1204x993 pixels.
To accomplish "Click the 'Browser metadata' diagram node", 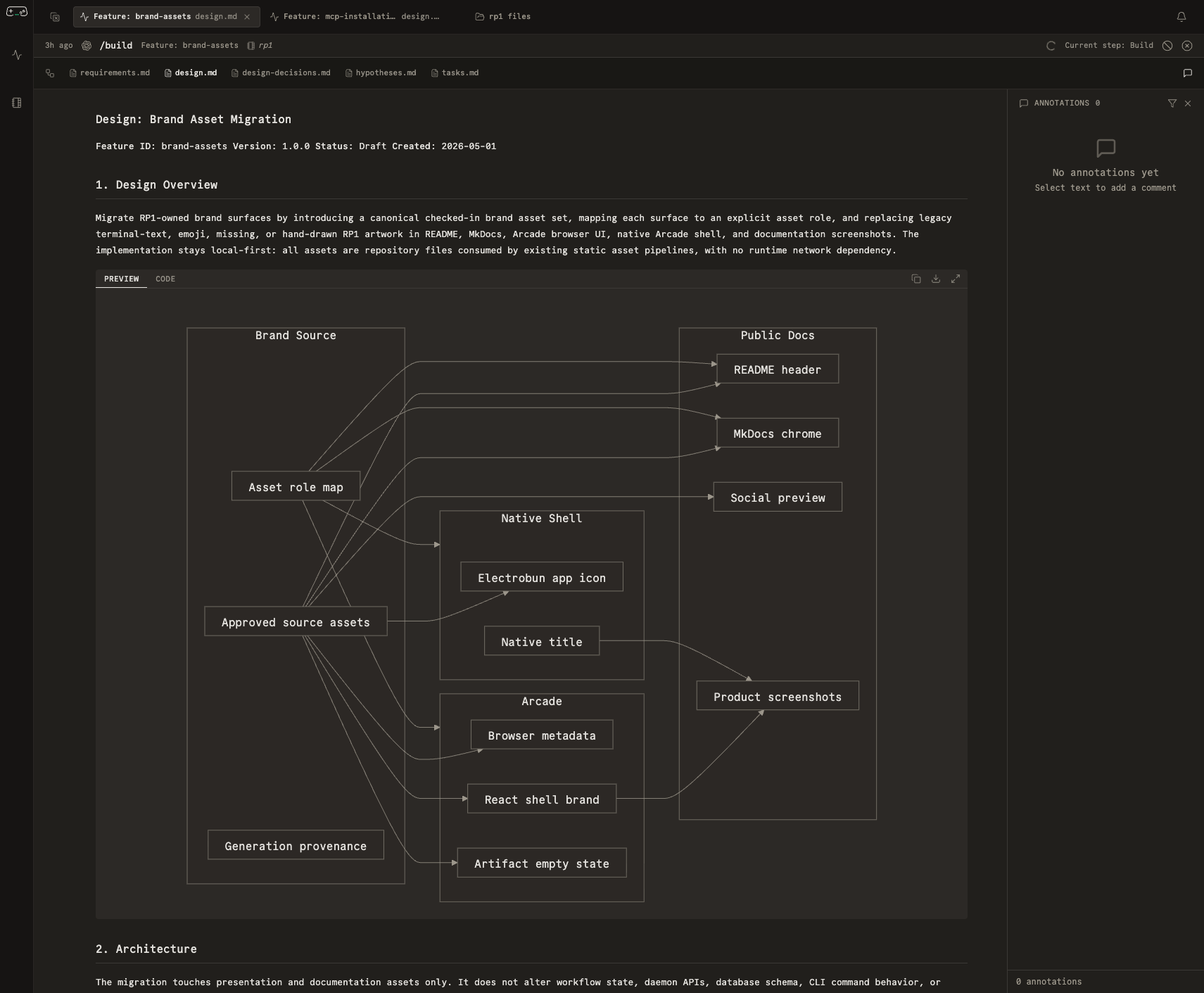I will [x=542, y=735].
